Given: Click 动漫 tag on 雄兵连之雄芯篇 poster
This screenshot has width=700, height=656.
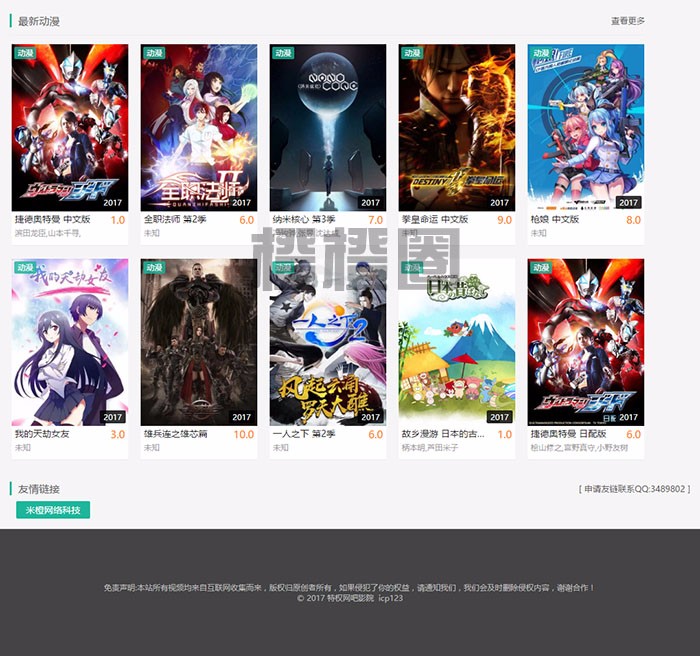Looking at the screenshot, I should coord(154,267).
